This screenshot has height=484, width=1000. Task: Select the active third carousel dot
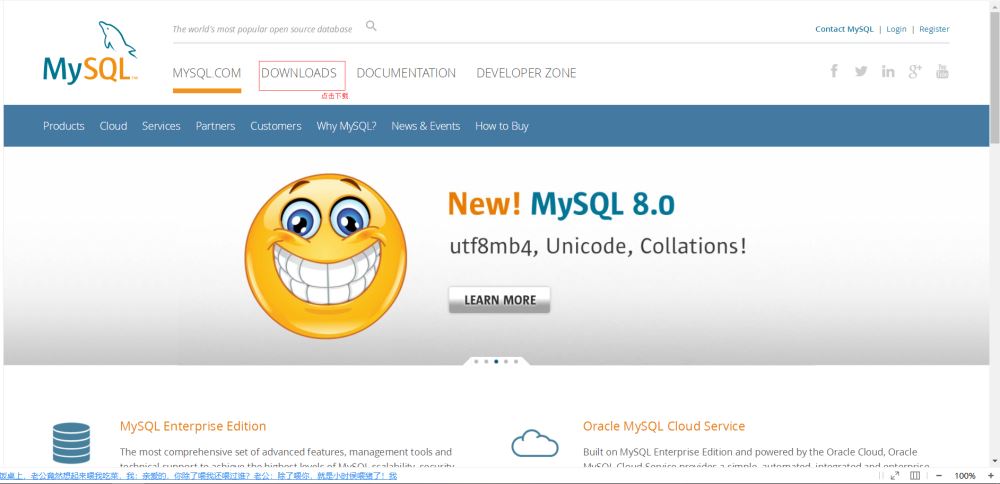pos(496,362)
